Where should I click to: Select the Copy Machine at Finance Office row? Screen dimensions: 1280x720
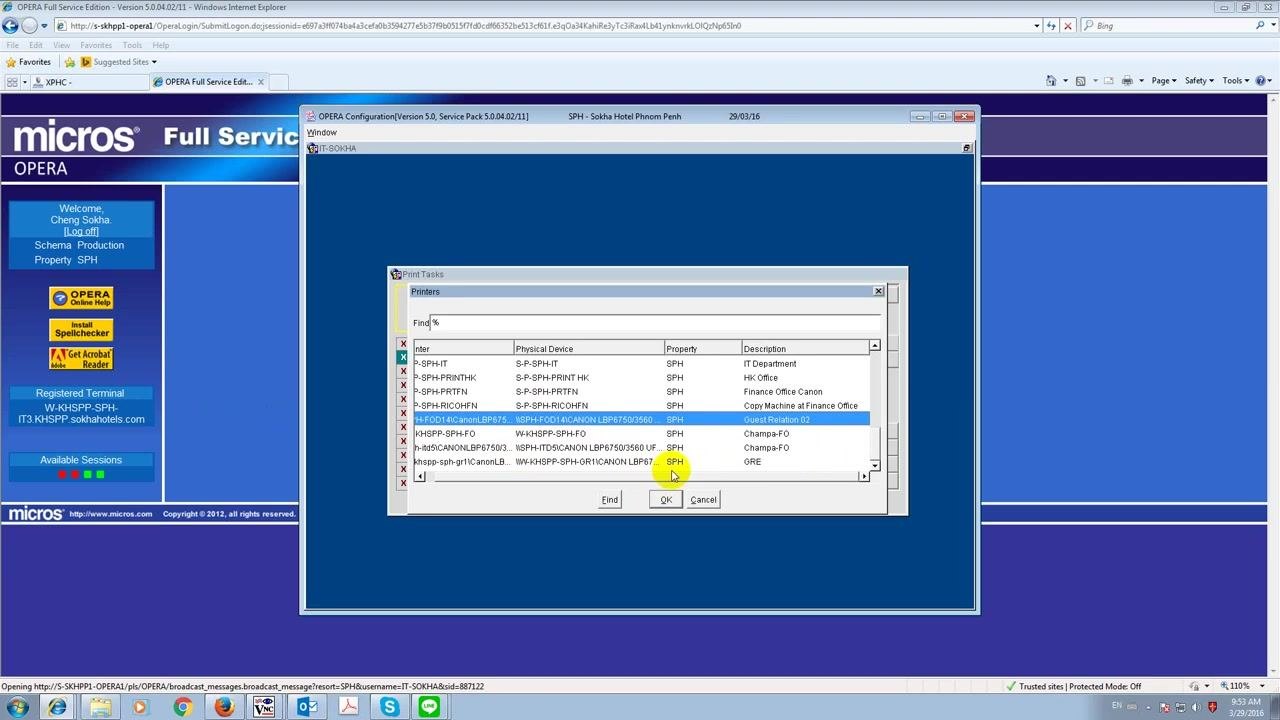tap(641, 406)
